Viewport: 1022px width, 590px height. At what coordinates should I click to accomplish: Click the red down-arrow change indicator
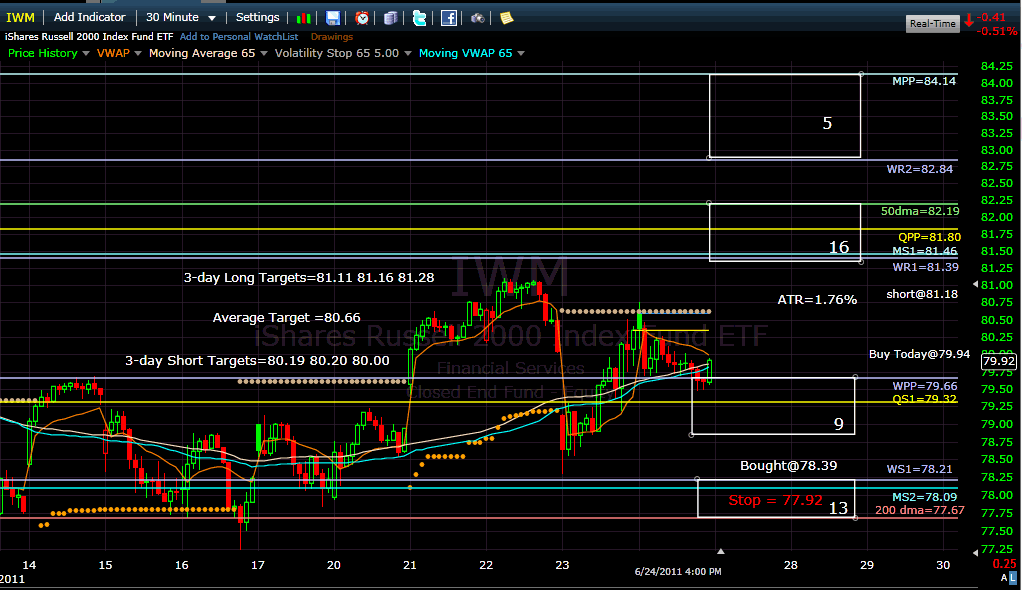(969, 21)
